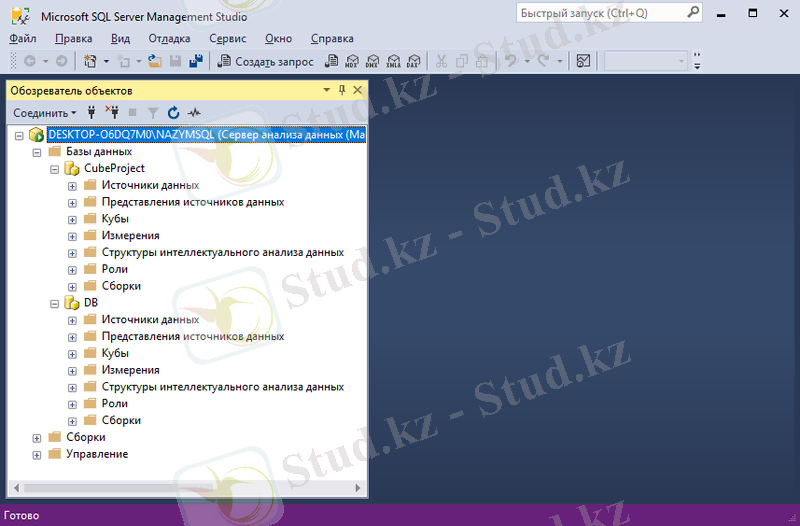The width and height of the screenshot is (800, 526).
Task: Click the Copy icon in toolbar
Action: 462,61
